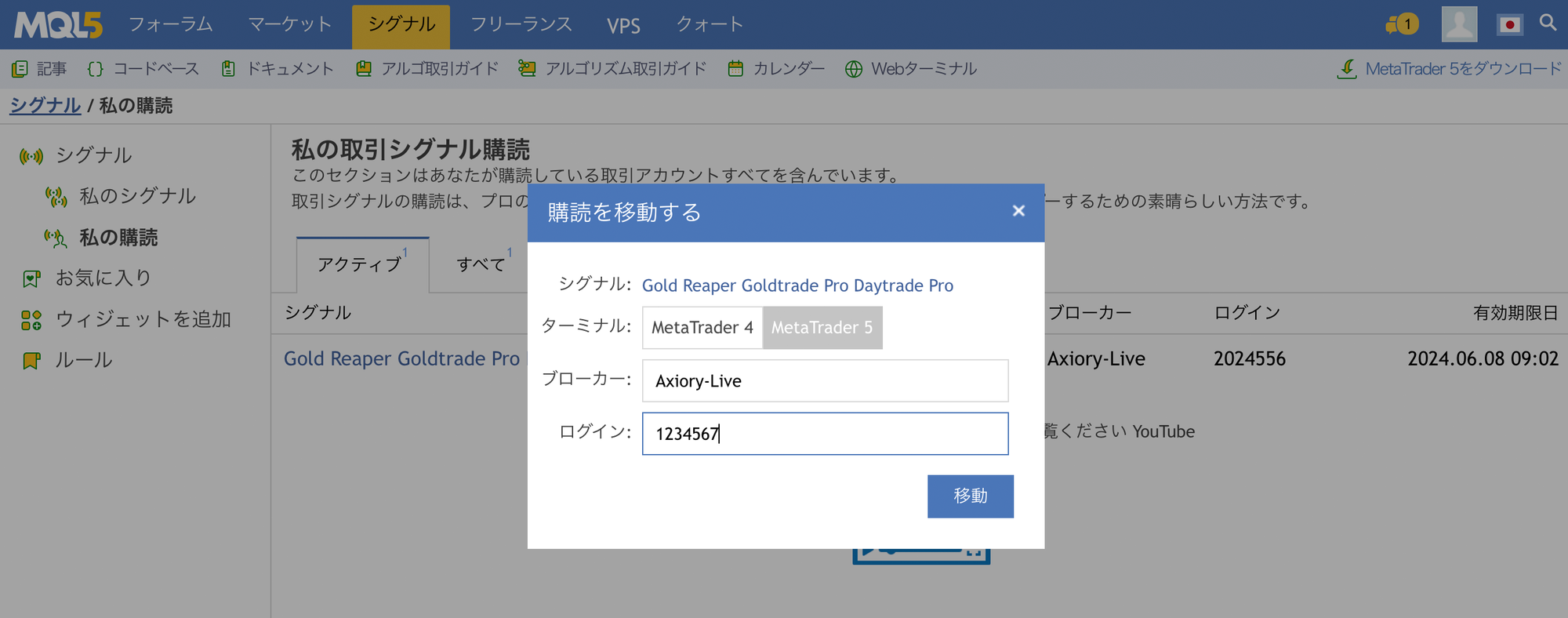
Task: Select MetaTrader 4 terminal option
Action: coord(702,328)
